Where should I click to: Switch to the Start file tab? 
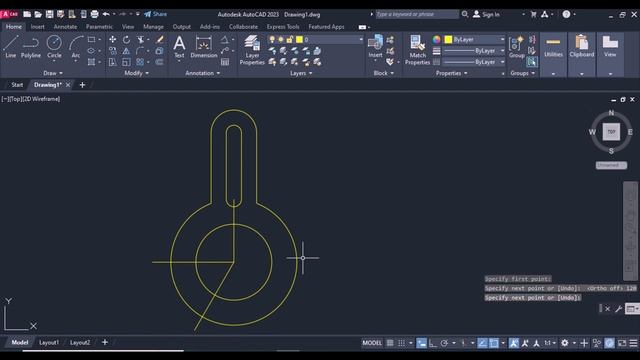[17, 85]
